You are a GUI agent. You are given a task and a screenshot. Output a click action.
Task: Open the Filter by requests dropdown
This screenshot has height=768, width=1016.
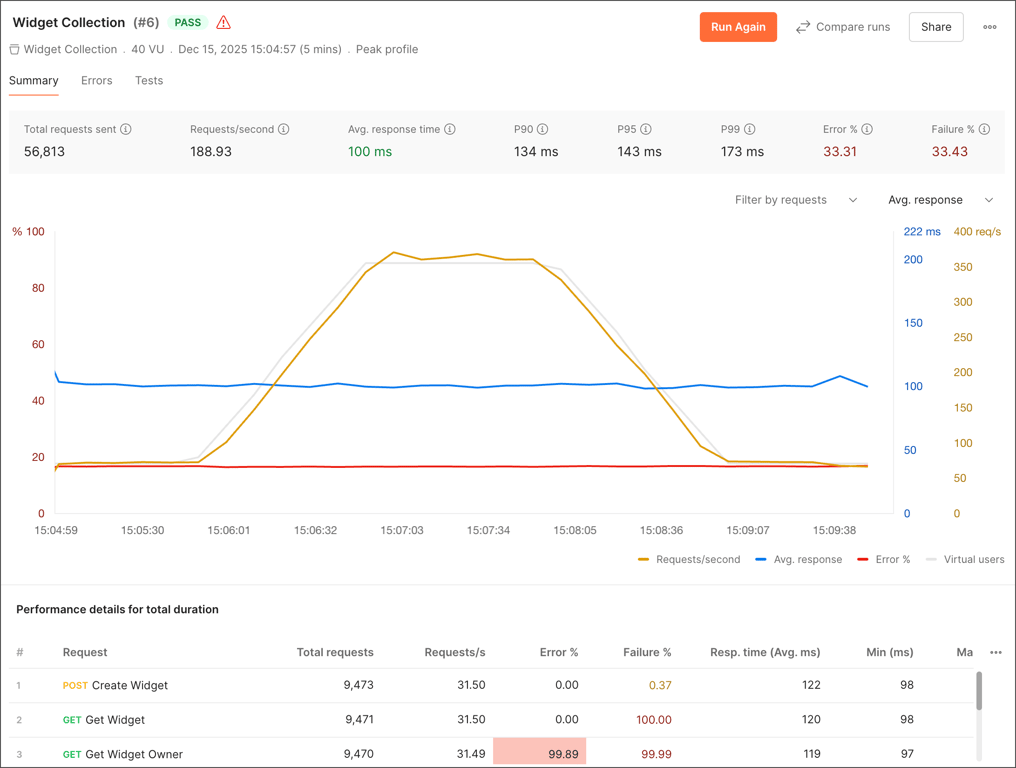(794, 200)
